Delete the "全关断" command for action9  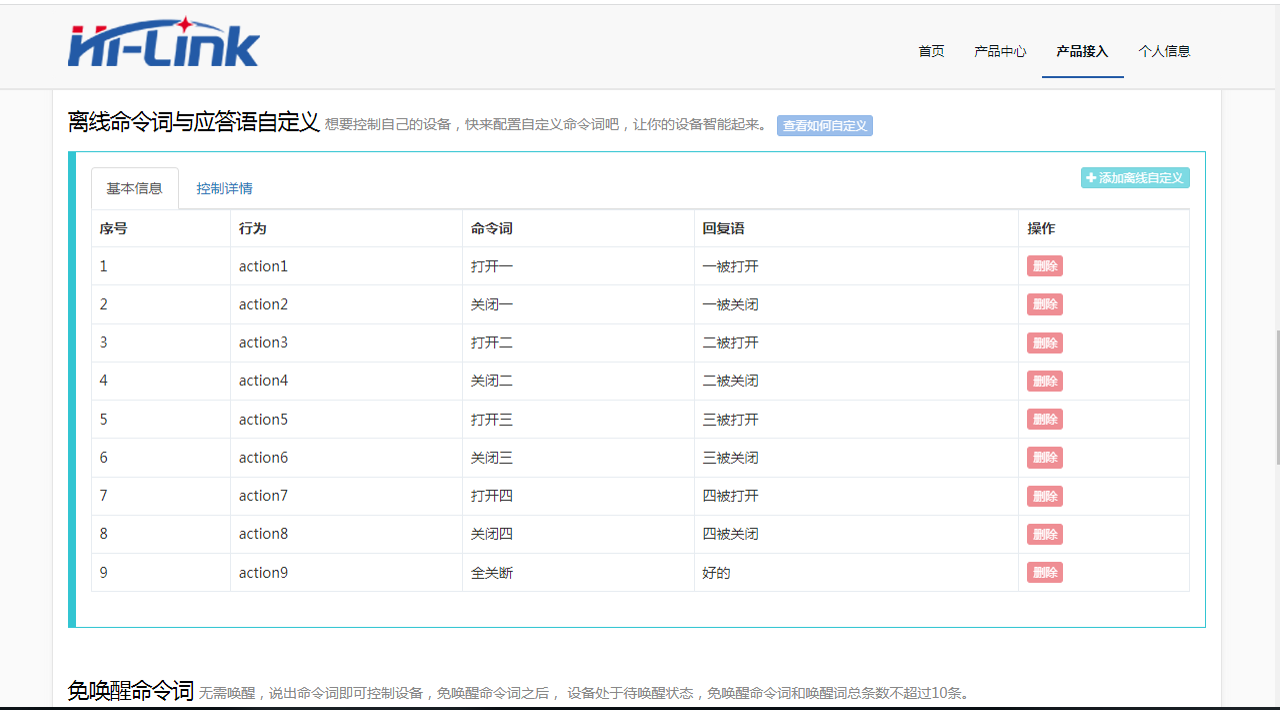pos(1044,572)
